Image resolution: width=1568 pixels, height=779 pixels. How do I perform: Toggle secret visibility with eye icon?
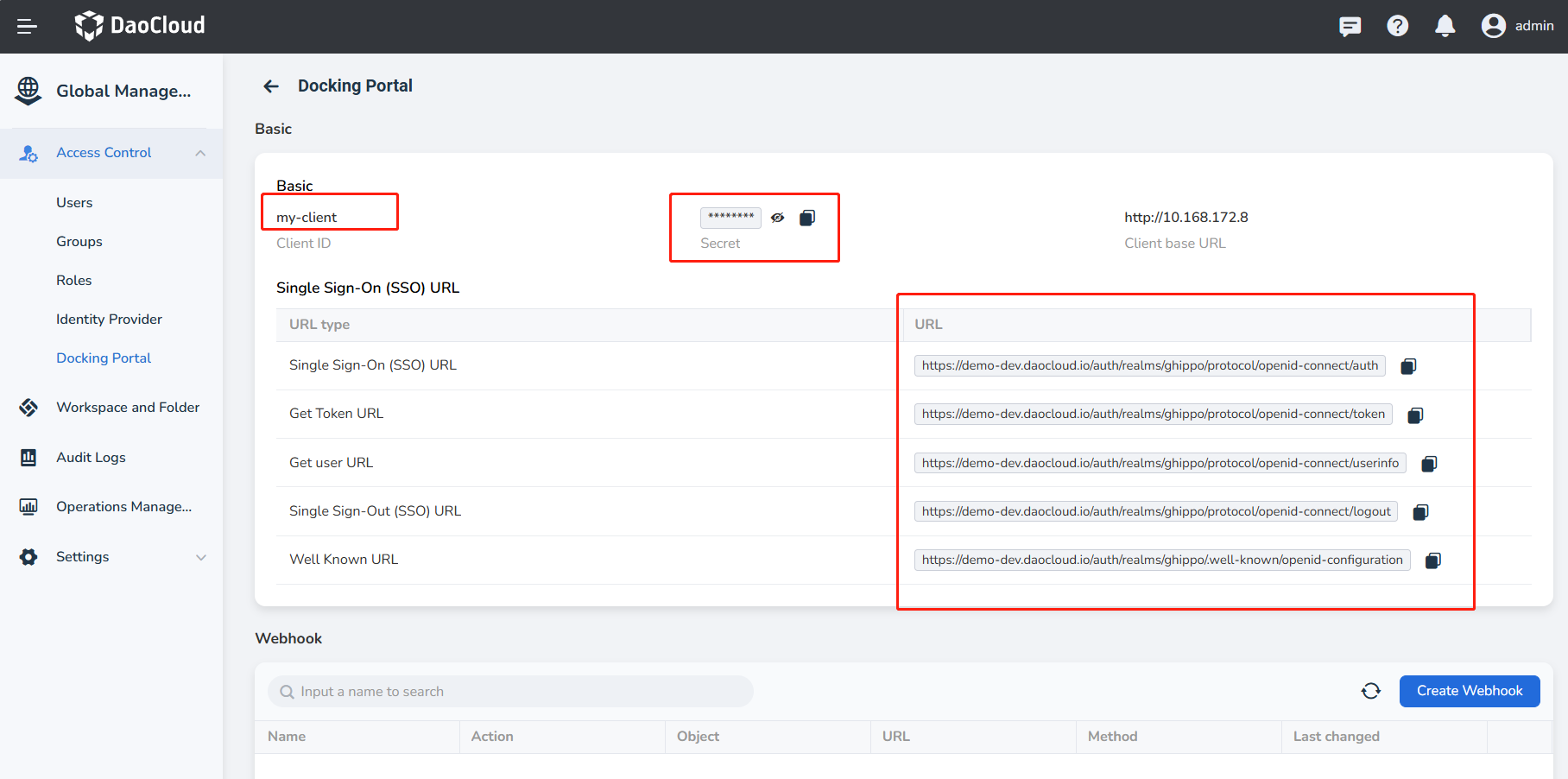coord(778,218)
